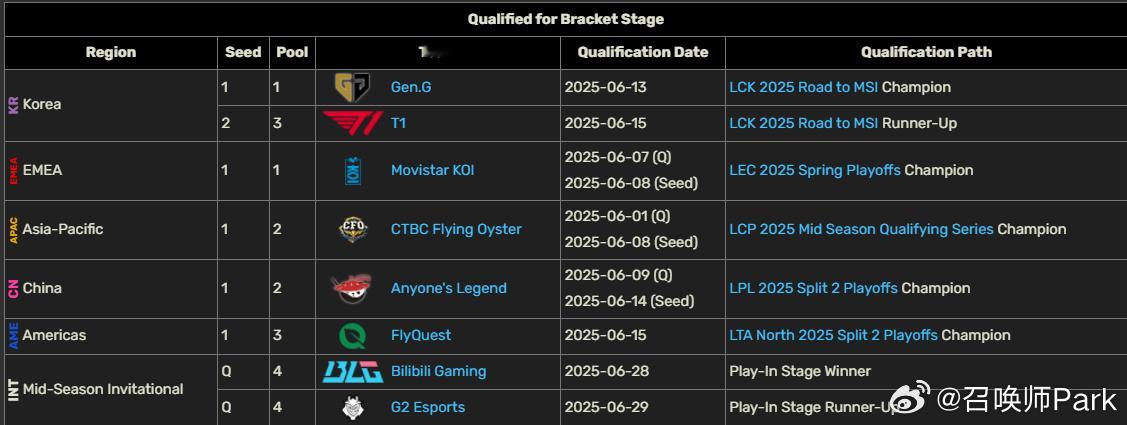Screen dimensions: 1127x425
Task: Click the Anyone's Legend team logo
Action: [x=352, y=288]
